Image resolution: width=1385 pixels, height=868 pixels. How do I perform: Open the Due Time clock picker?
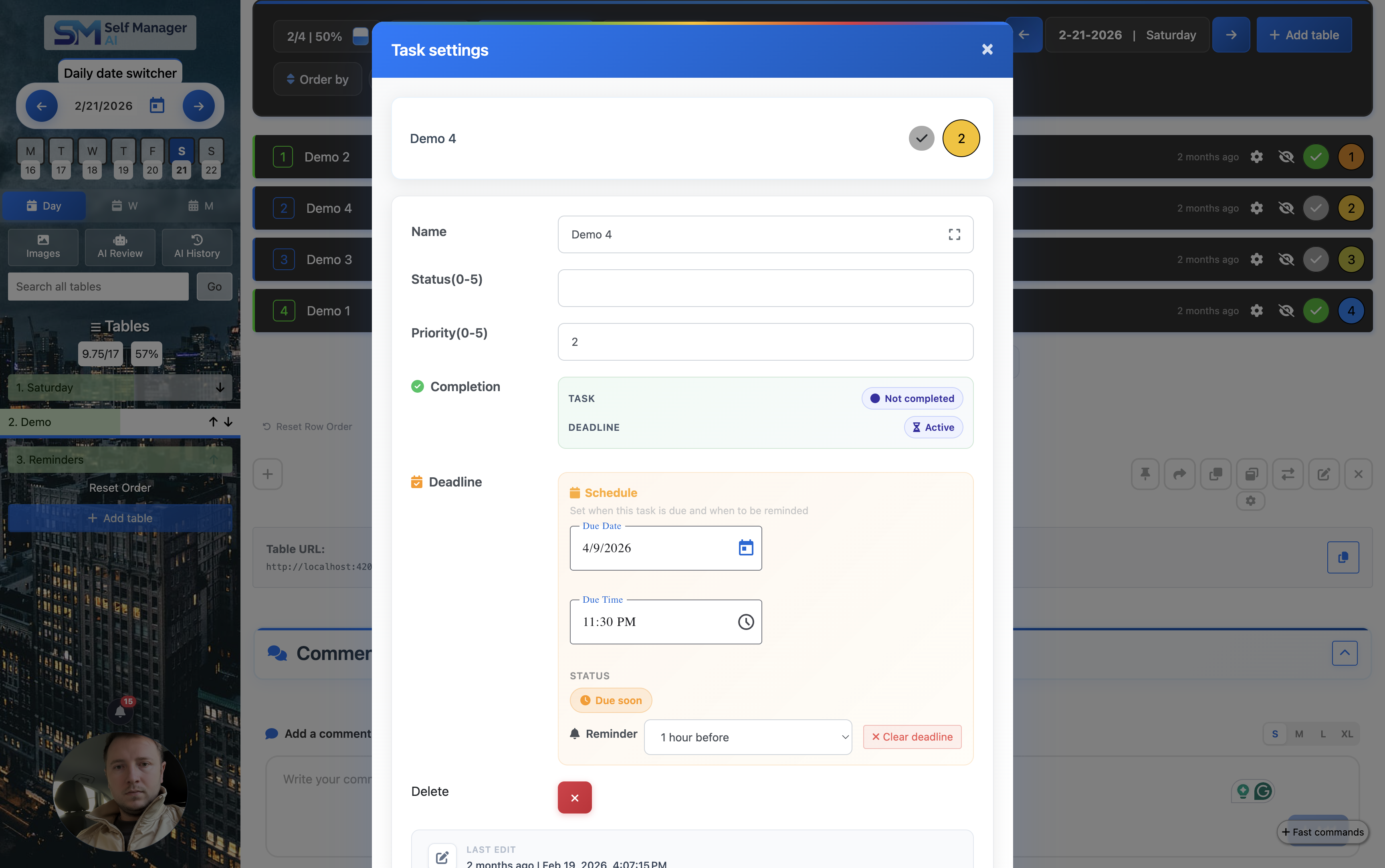pos(745,622)
